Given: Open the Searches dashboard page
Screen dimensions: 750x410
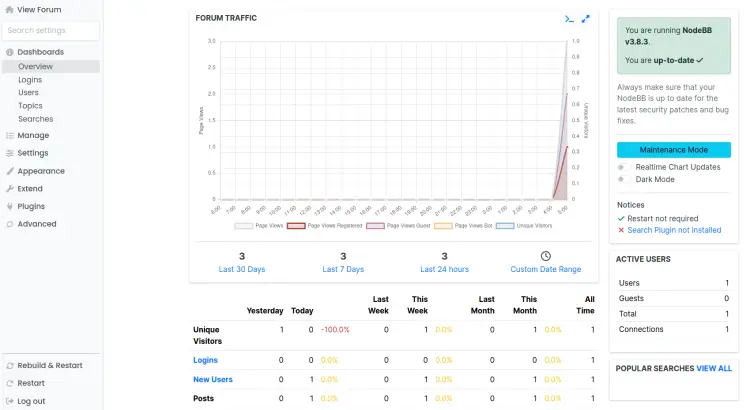Looking at the screenshot, I should pyautogui.click(x=35, y=119).
